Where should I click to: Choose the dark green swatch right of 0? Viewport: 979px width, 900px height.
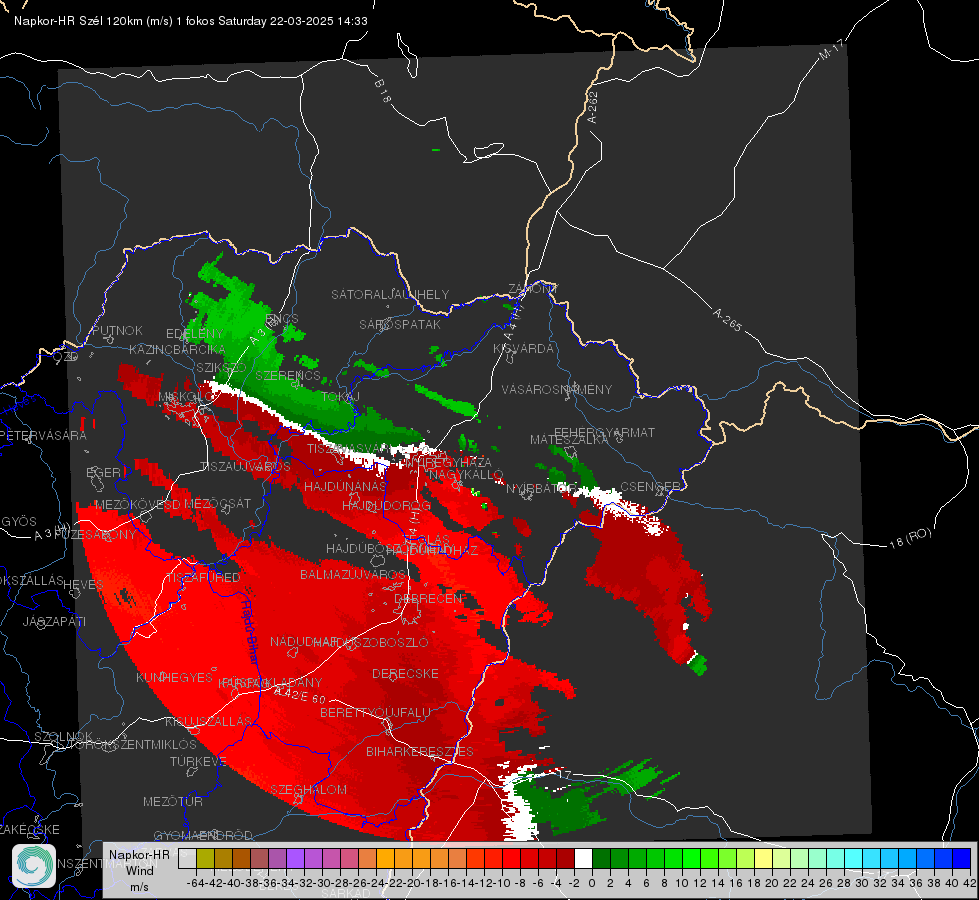tap(601, 859)
